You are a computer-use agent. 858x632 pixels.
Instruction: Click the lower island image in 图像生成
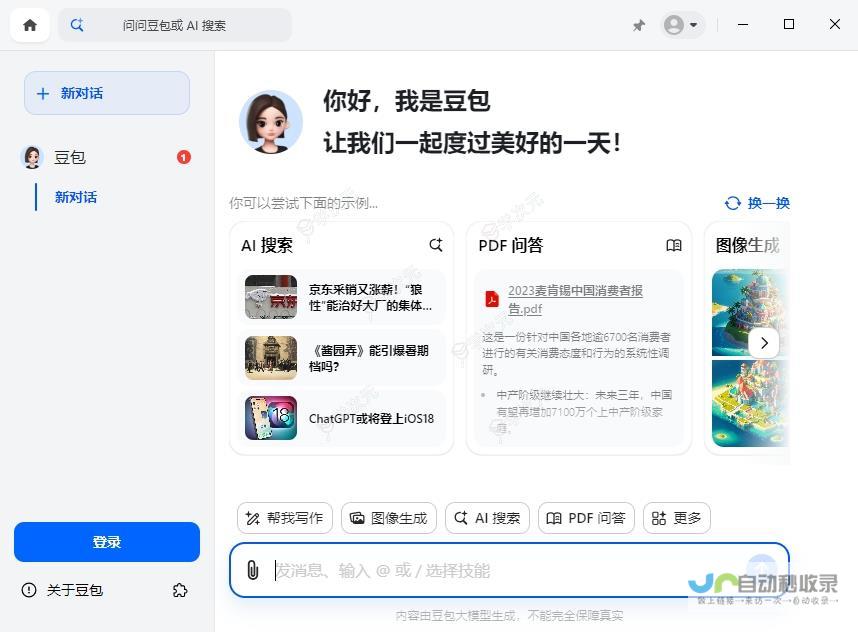coord(751,403)
